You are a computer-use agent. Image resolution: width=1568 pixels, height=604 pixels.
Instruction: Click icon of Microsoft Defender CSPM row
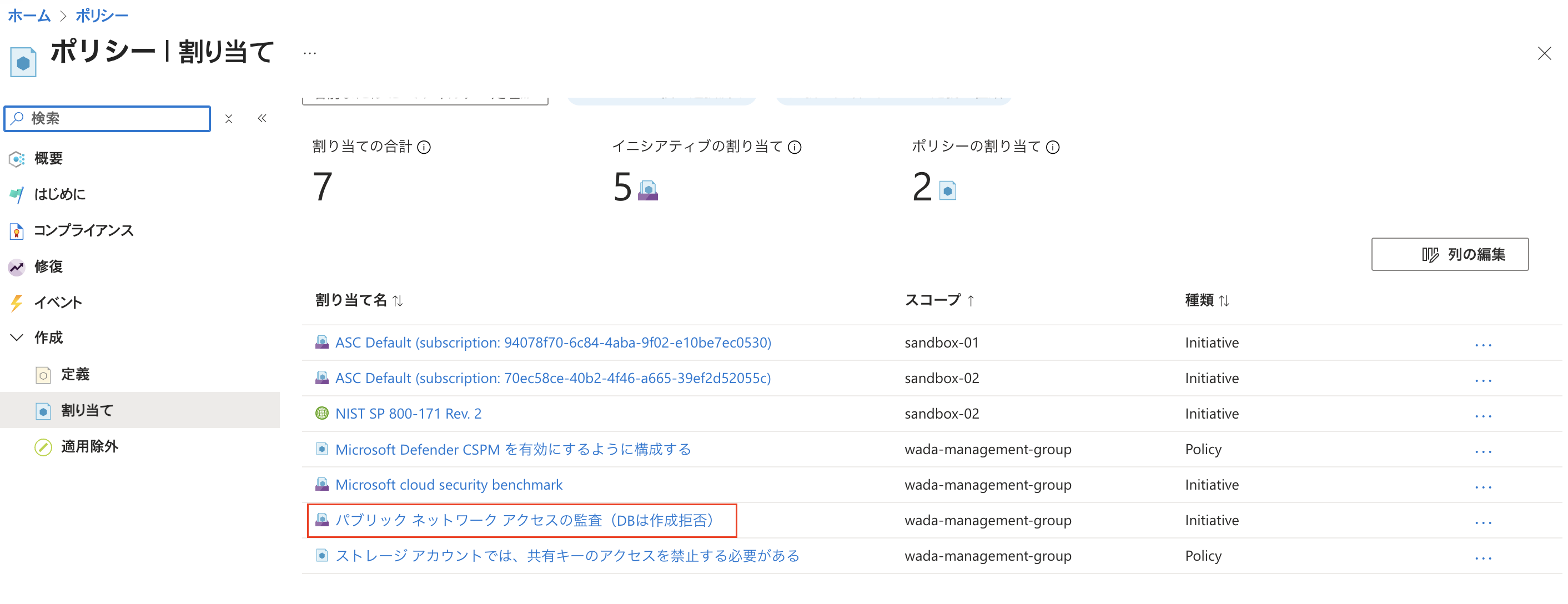pos(322,449)
